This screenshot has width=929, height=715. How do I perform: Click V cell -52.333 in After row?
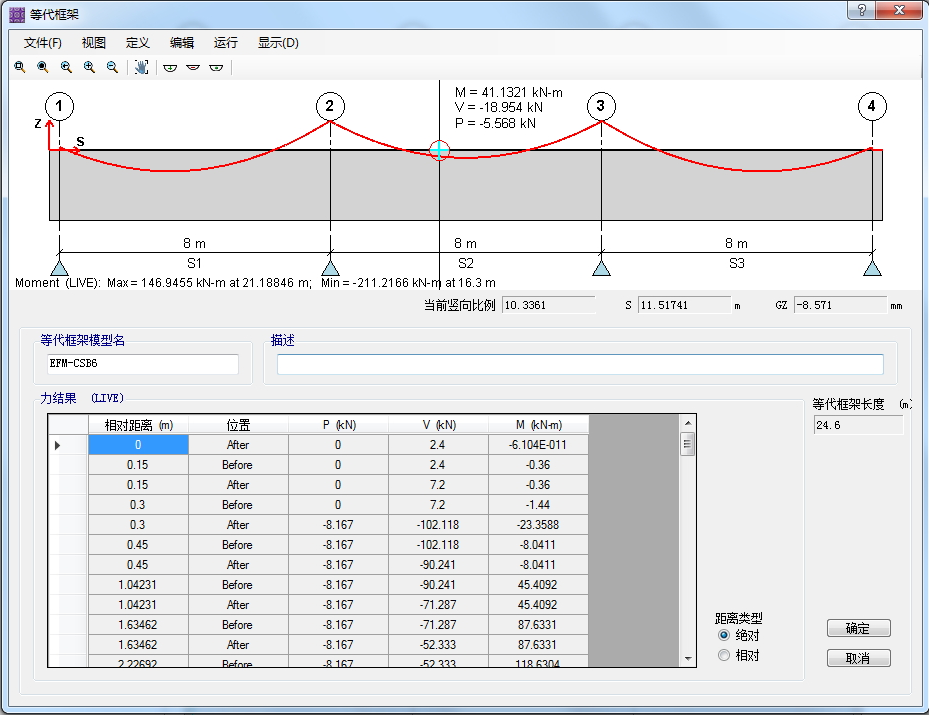pos(438,645)
